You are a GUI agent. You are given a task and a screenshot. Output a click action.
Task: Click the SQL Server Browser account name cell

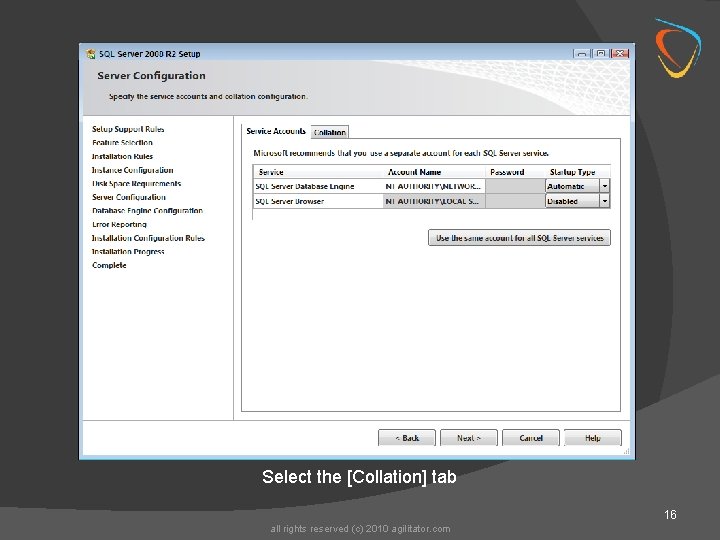coord(434,201)
